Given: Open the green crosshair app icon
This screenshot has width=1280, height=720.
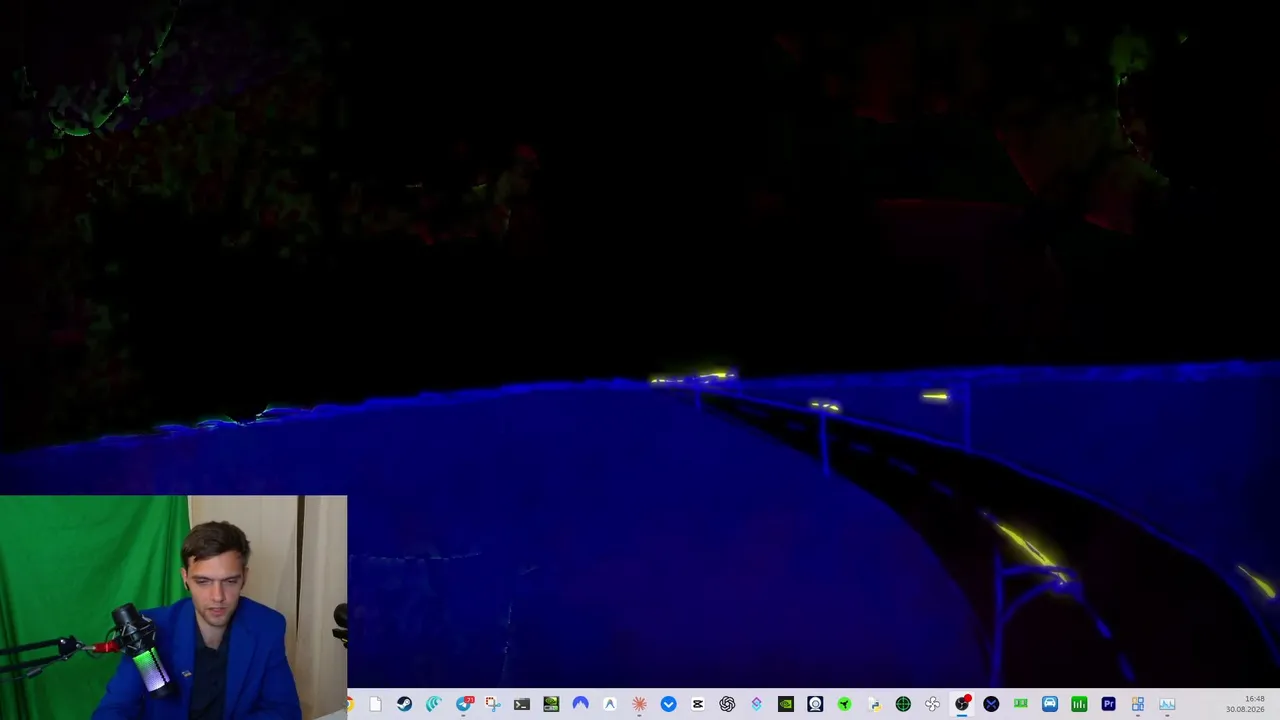Looking at the screenshot, I should 903,704.
